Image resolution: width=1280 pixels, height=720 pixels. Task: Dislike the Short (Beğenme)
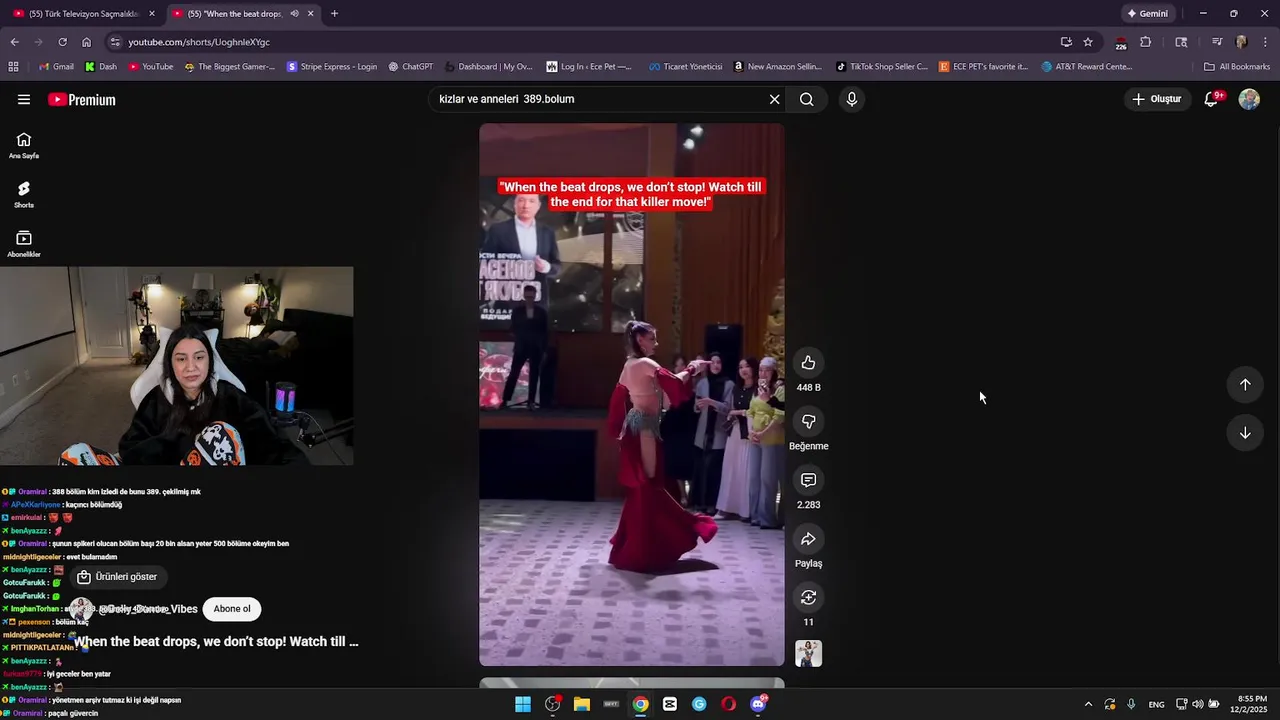coord(808,422)
